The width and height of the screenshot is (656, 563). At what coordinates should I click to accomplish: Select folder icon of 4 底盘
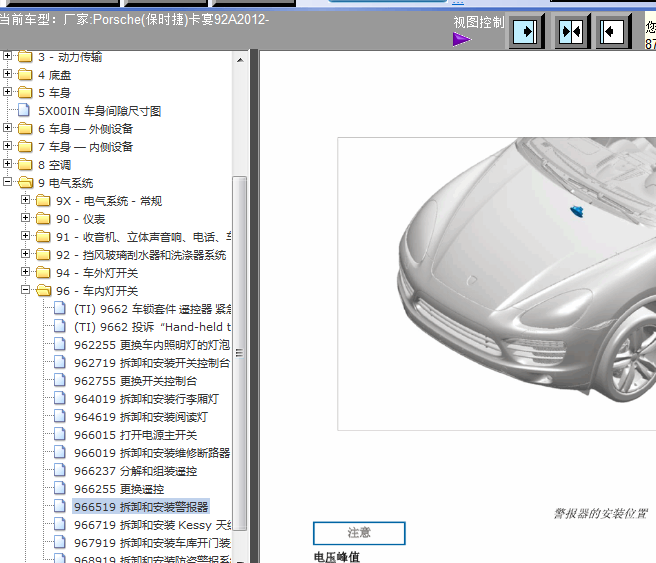coord(25,74)
